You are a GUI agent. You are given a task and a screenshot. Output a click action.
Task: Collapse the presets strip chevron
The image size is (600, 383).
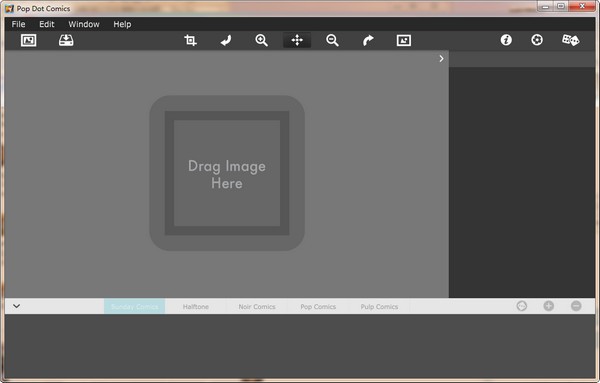tap(16, 306)
